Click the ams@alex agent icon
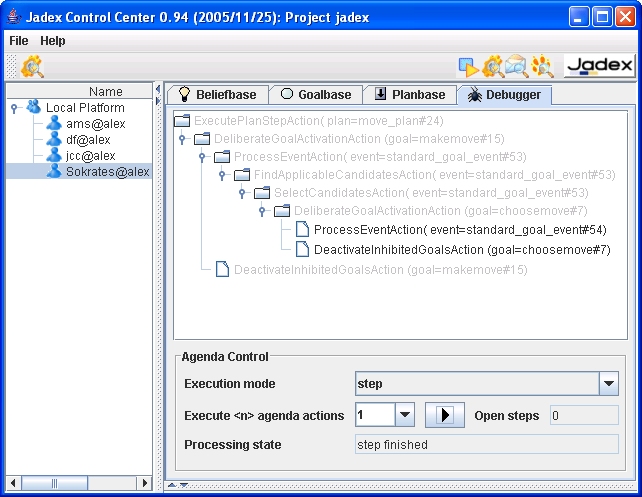The image size is (642, 497). point(54,123)
